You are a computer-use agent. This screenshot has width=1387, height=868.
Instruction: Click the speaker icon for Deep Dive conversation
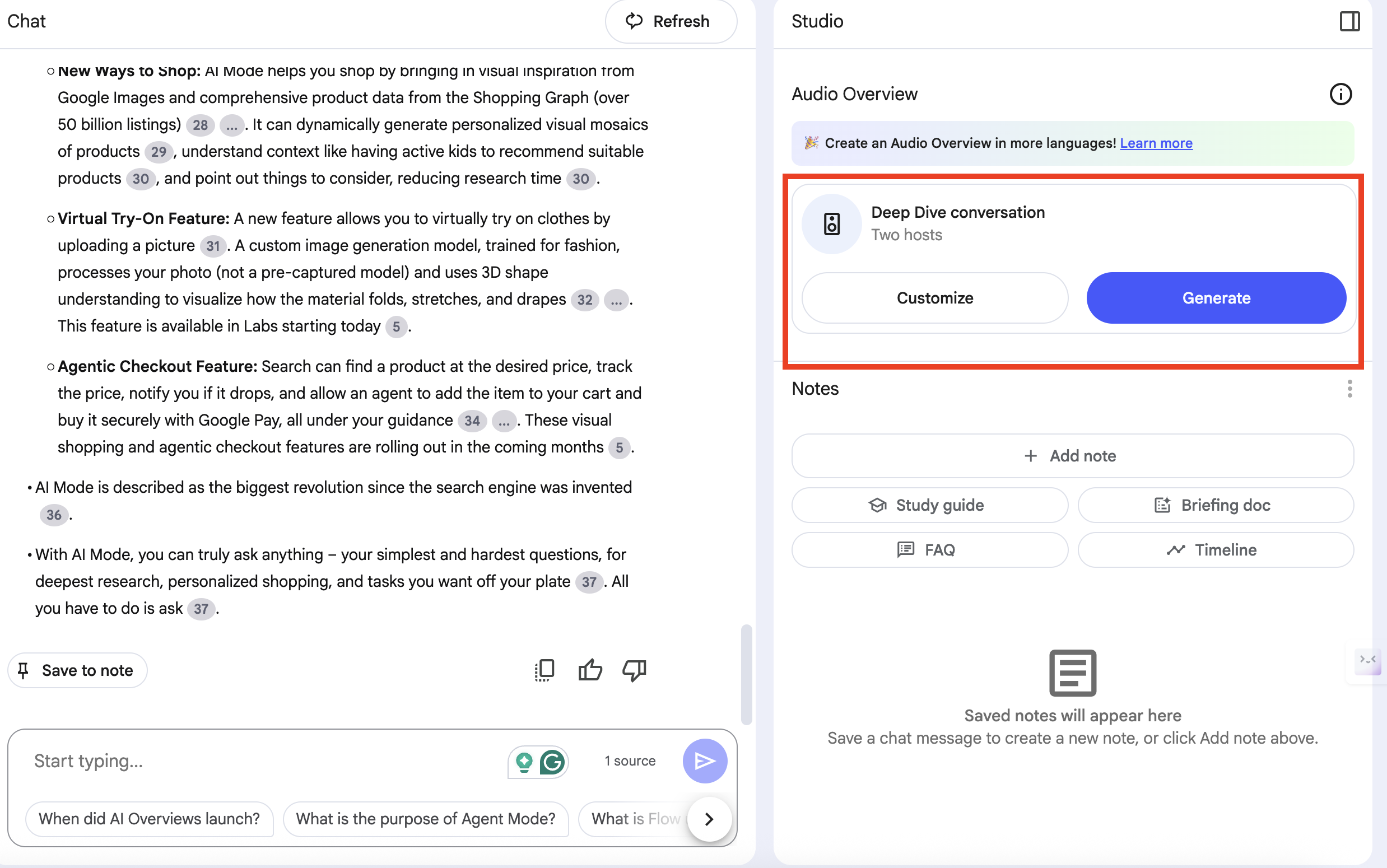(x=831, y=223)
